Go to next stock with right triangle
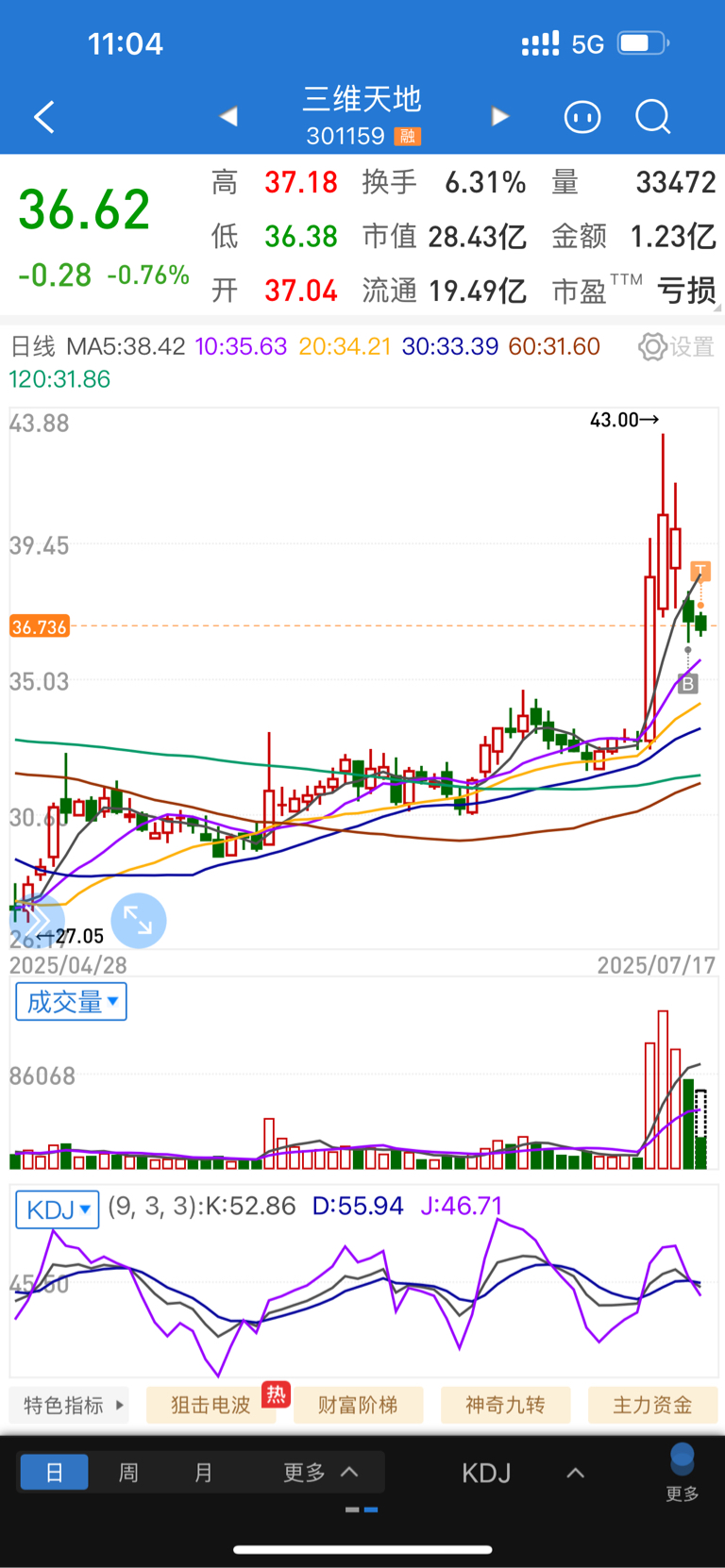725x1568 pixels. pos(500,116)
